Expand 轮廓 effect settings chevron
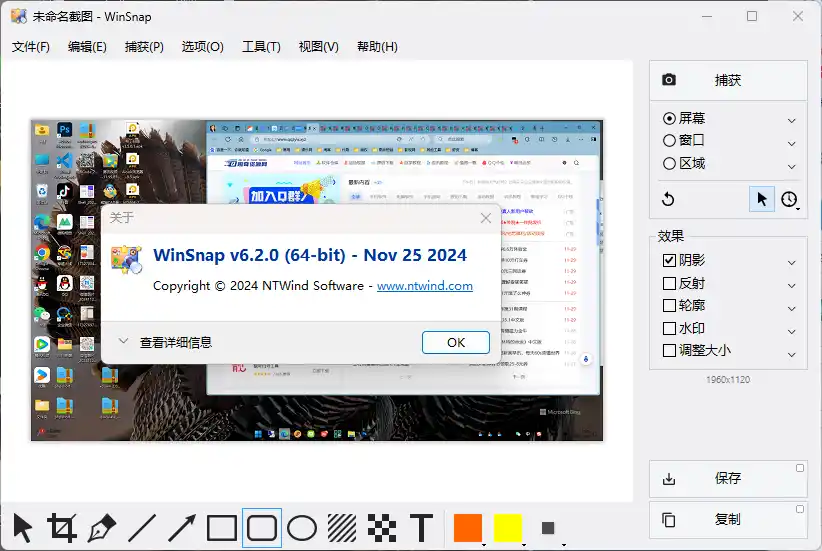Screen dimensions: 822x551 [x=792, y=309]
